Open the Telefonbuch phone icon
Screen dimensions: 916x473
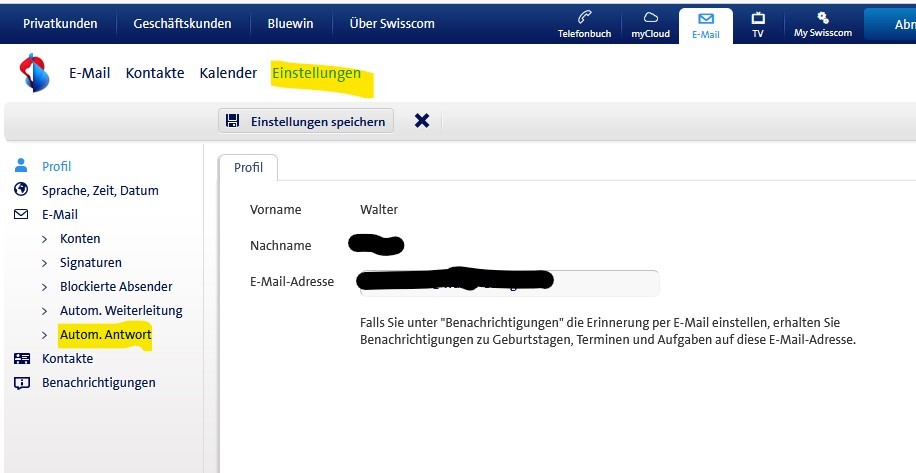point(584,16)
